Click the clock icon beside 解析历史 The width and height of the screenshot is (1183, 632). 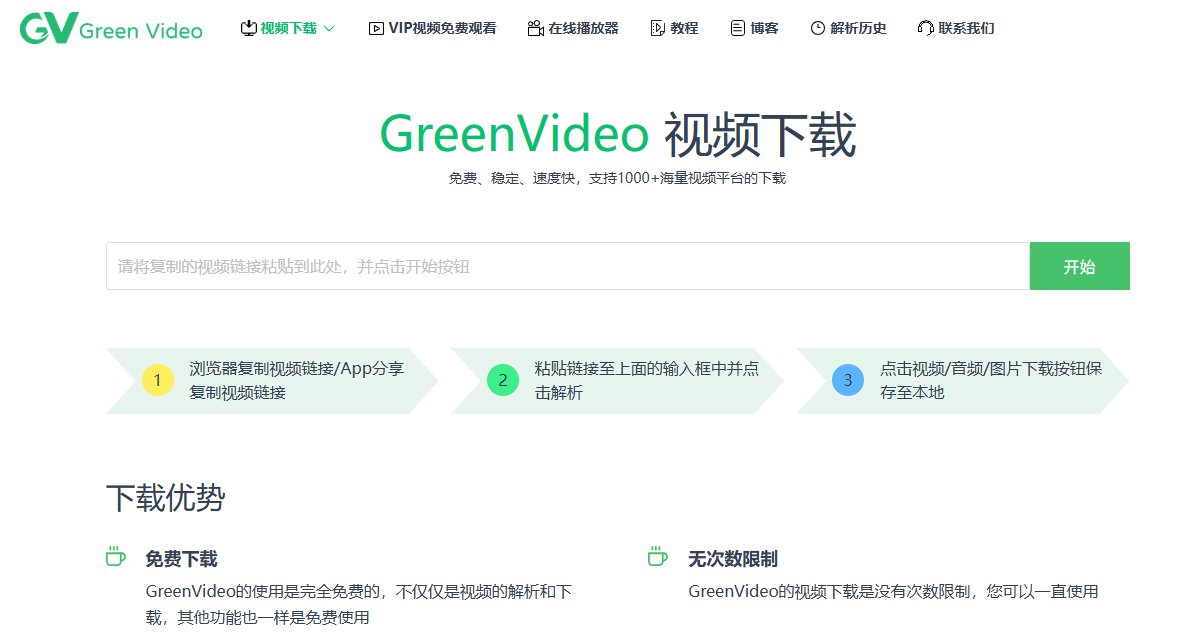click(818, 29)
